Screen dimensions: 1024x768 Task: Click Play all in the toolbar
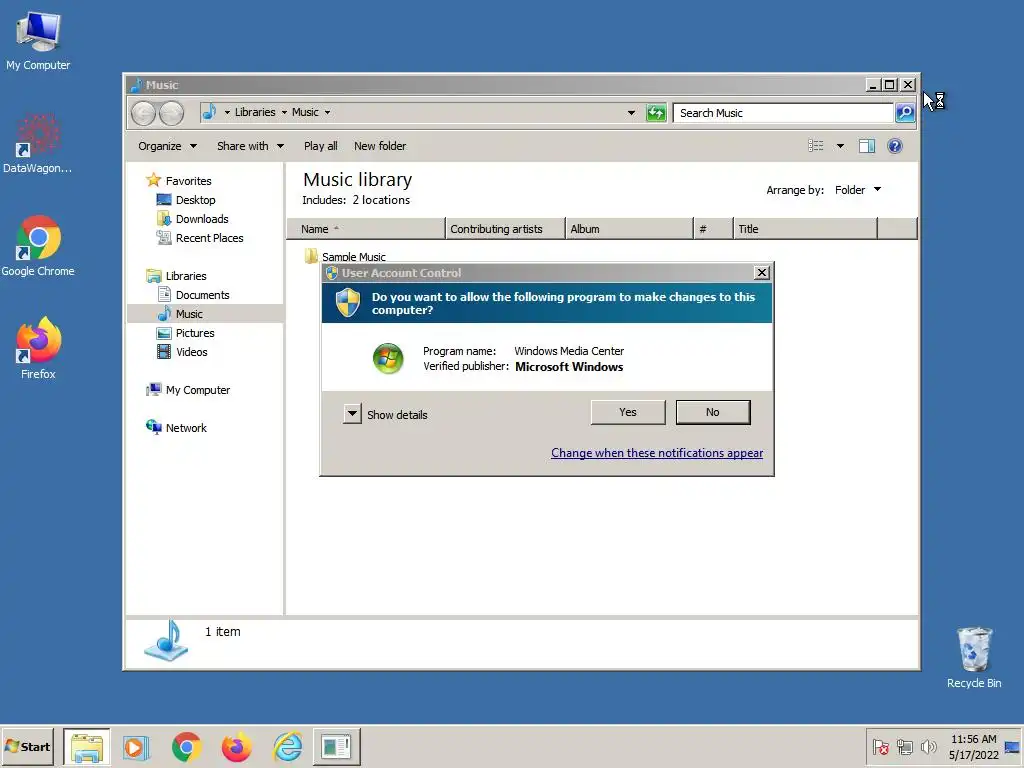click(x=320, y=146)
